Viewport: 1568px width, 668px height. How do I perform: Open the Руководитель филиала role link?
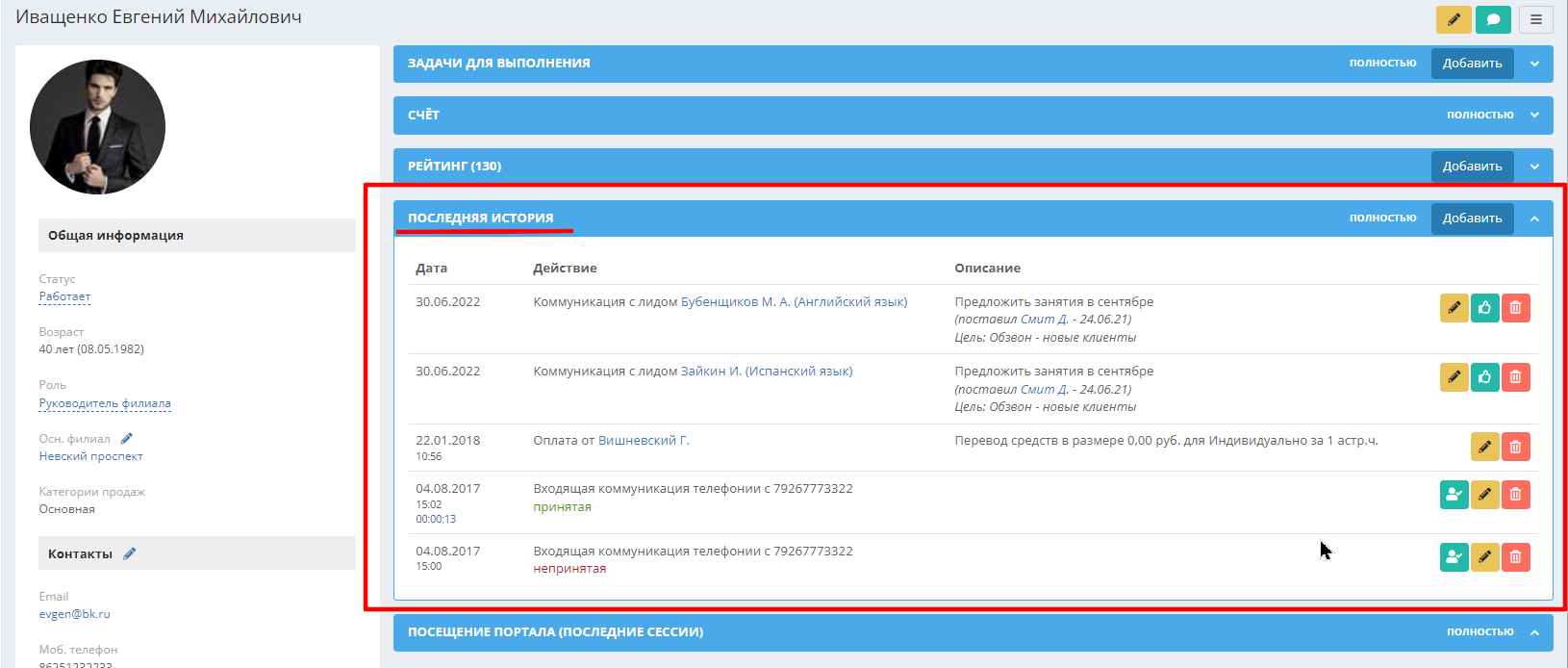[x=105, y=403]
